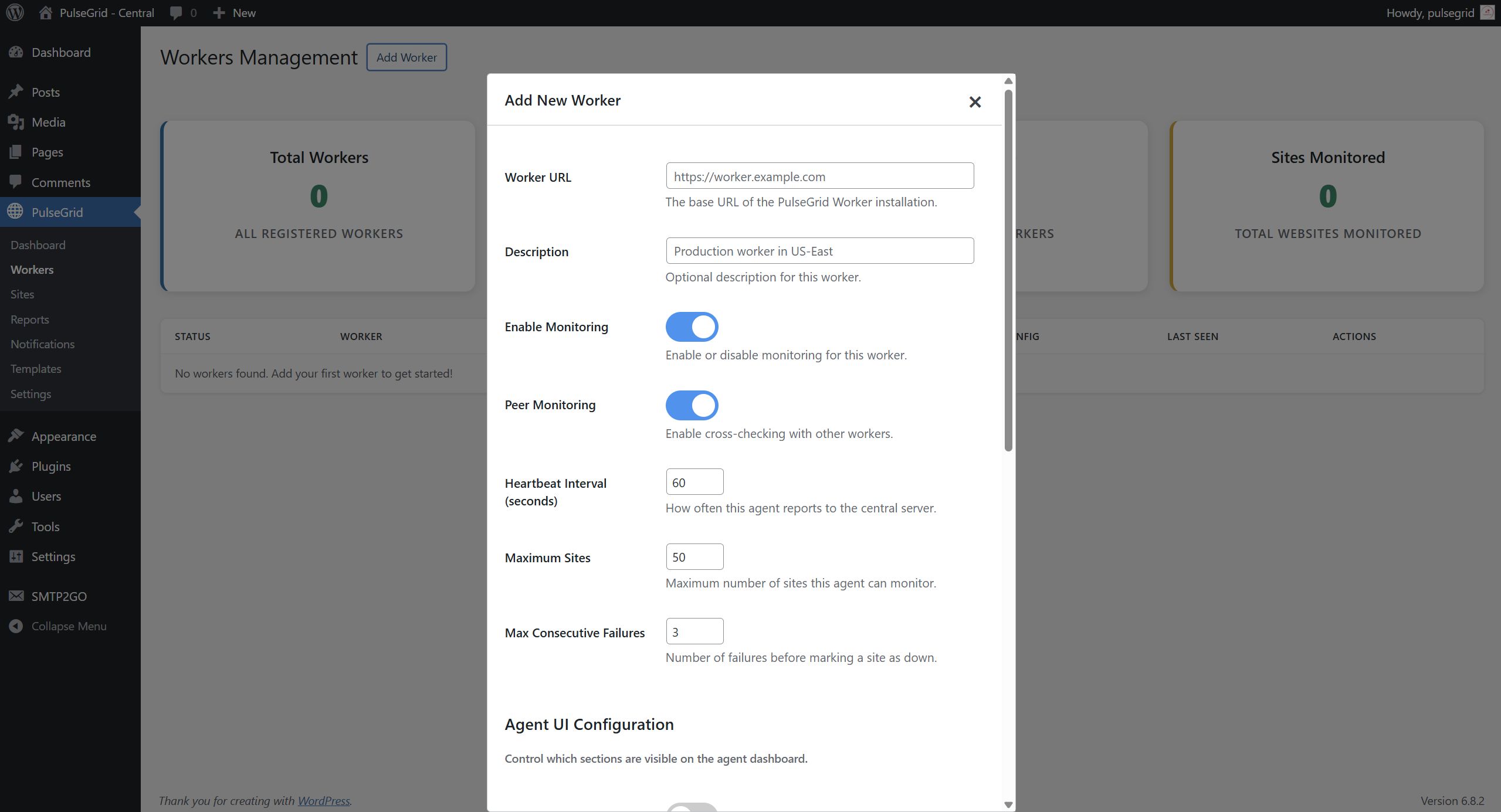Click the modal's scroll down arrow
This screenshot has height=812, width=1501.
[x=1008, y=805]
